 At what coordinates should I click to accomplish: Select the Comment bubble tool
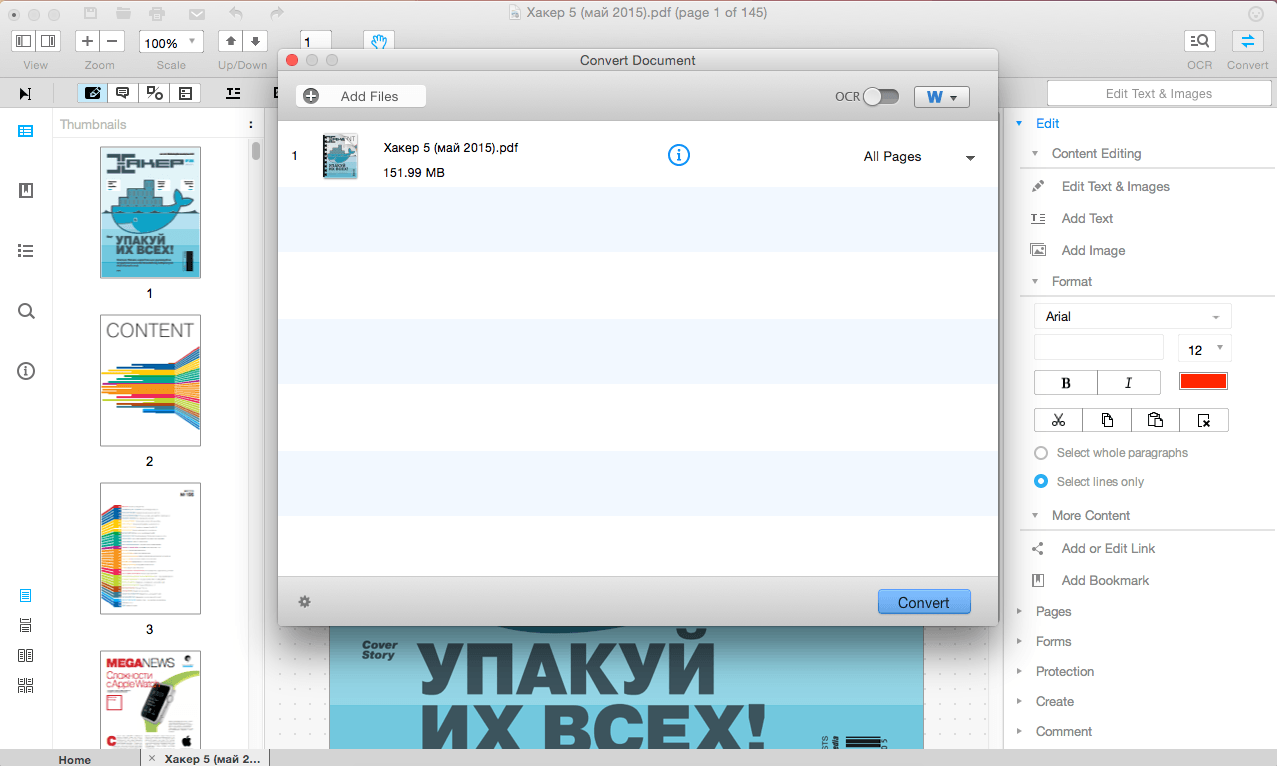coord(123,93)
